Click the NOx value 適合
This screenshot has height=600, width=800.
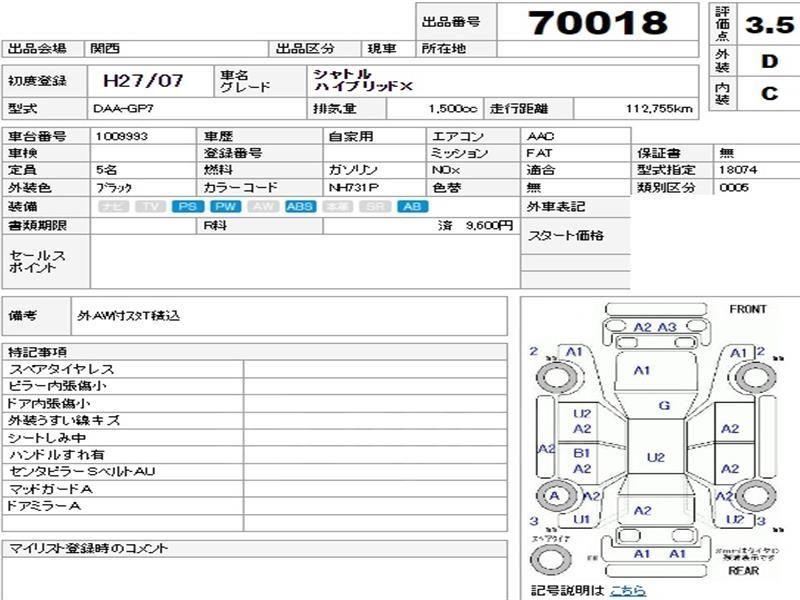[541, 170]
